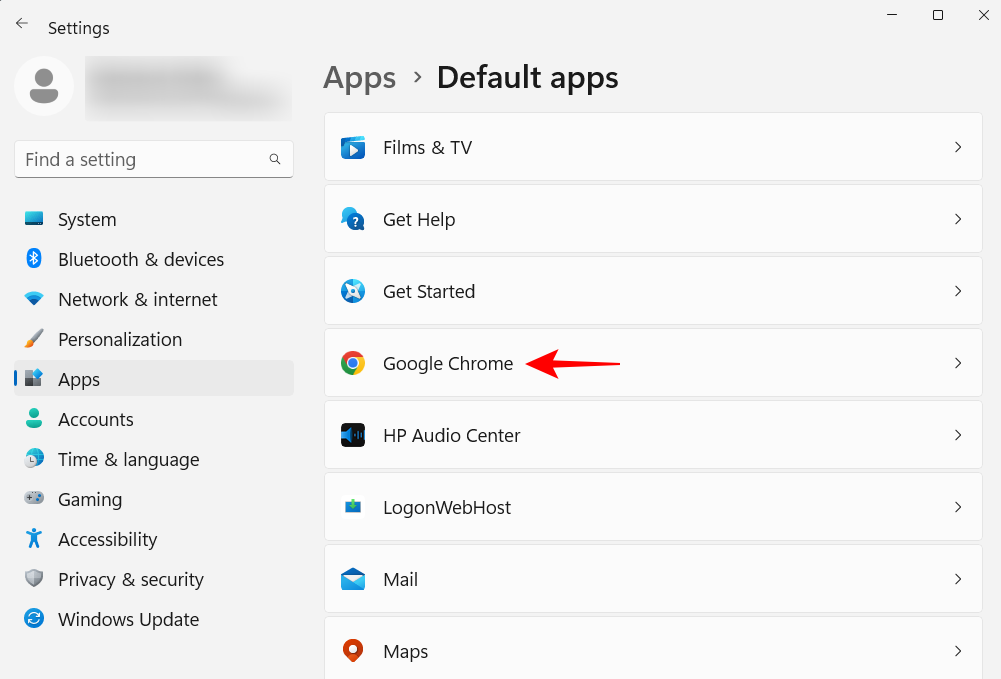
Task: Click the Maps pin icon
Action: 352,651
